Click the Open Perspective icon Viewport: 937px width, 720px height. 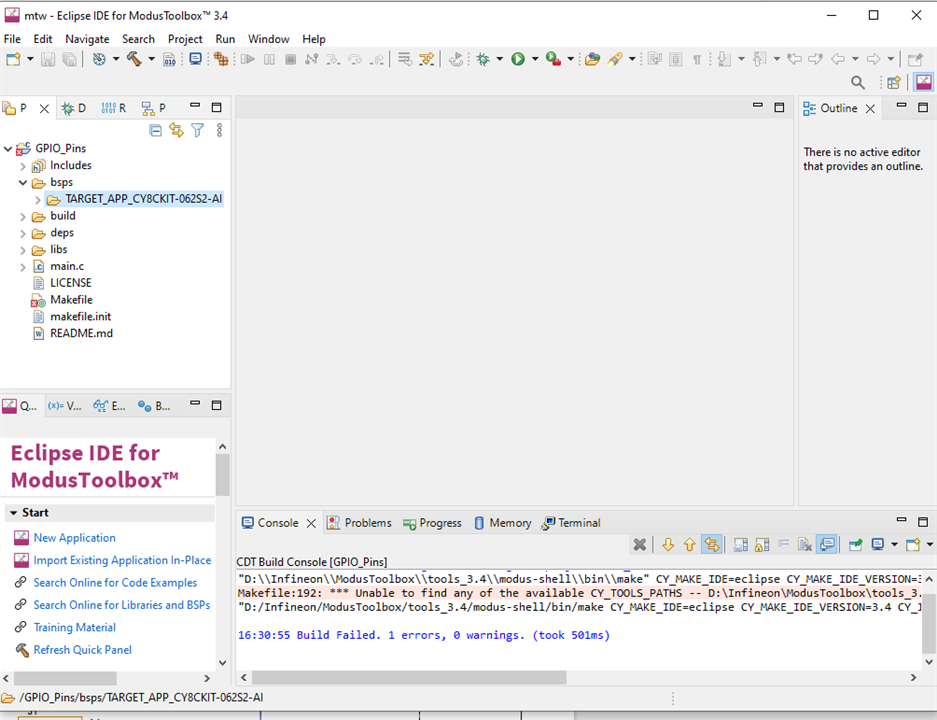click(x=893, y=82)
